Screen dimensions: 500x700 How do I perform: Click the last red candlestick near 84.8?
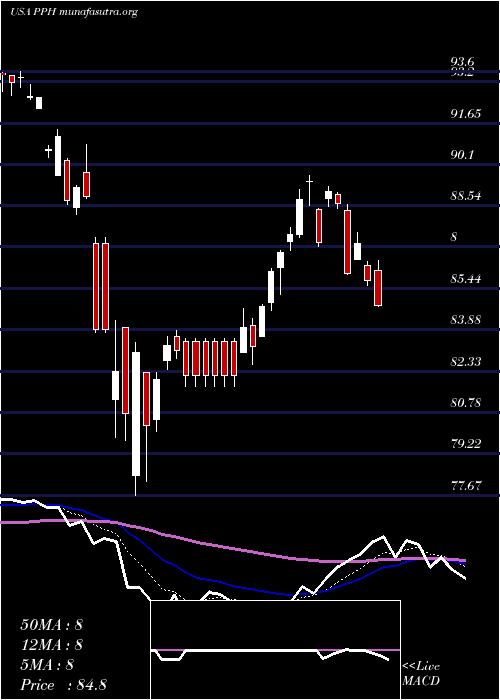[x=378, y=288]
